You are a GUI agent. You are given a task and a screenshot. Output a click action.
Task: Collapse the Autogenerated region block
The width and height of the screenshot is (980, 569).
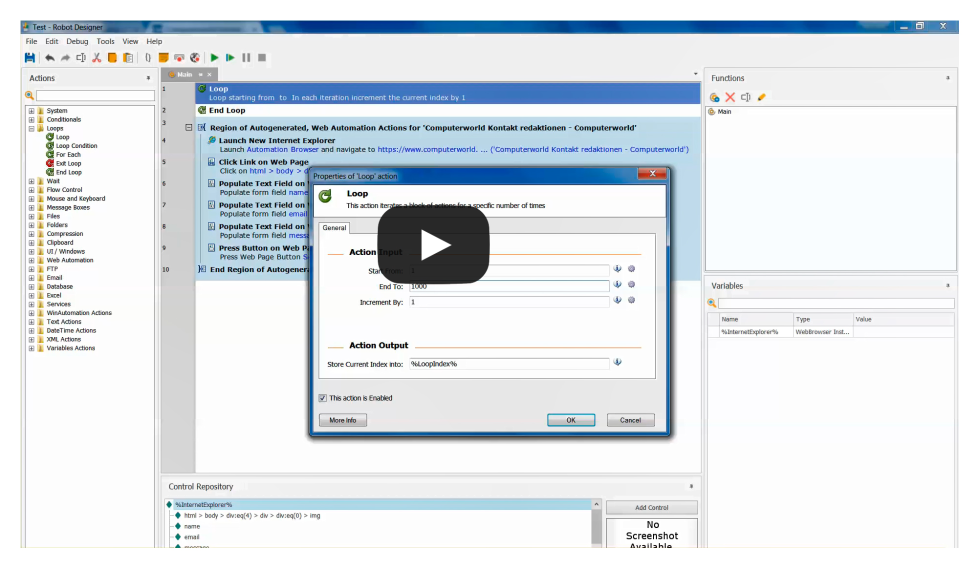[188, 128]
